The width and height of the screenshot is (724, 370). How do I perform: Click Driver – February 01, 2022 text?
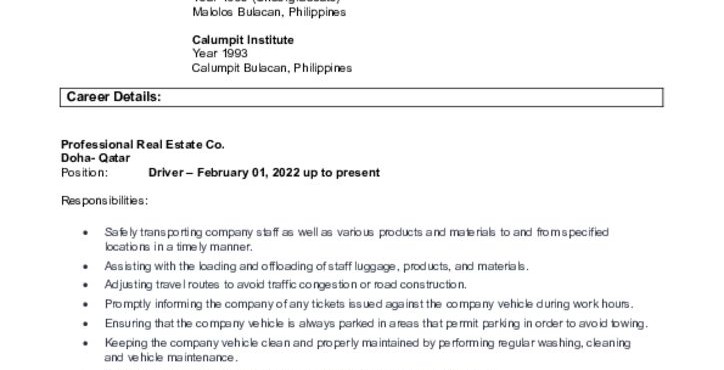coord(224,173)
